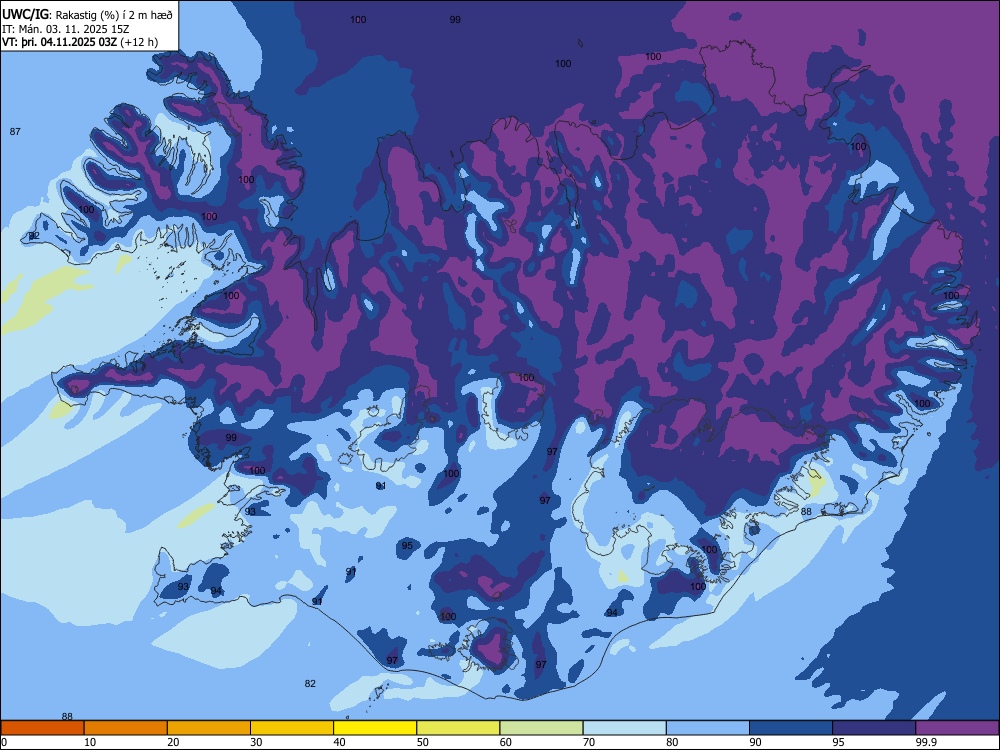The height and width of the screenshot is (750, 1000).
Task: Click the '0' legend tick label
Action: pos(4,742)
